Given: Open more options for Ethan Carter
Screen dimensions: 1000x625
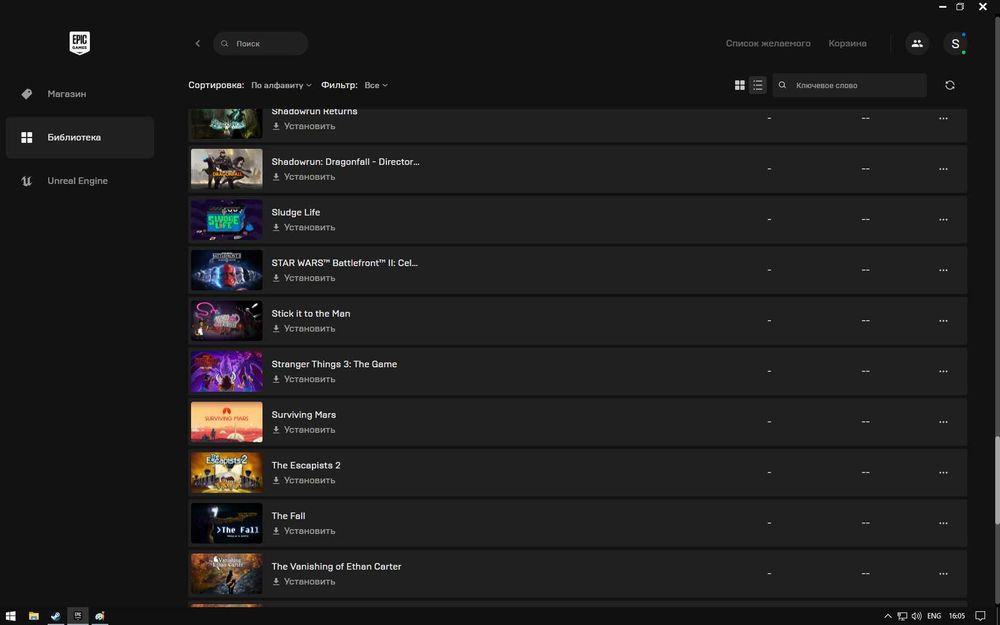Looking at the screenshot, I should pyautogui.click(x=943, y=573).
